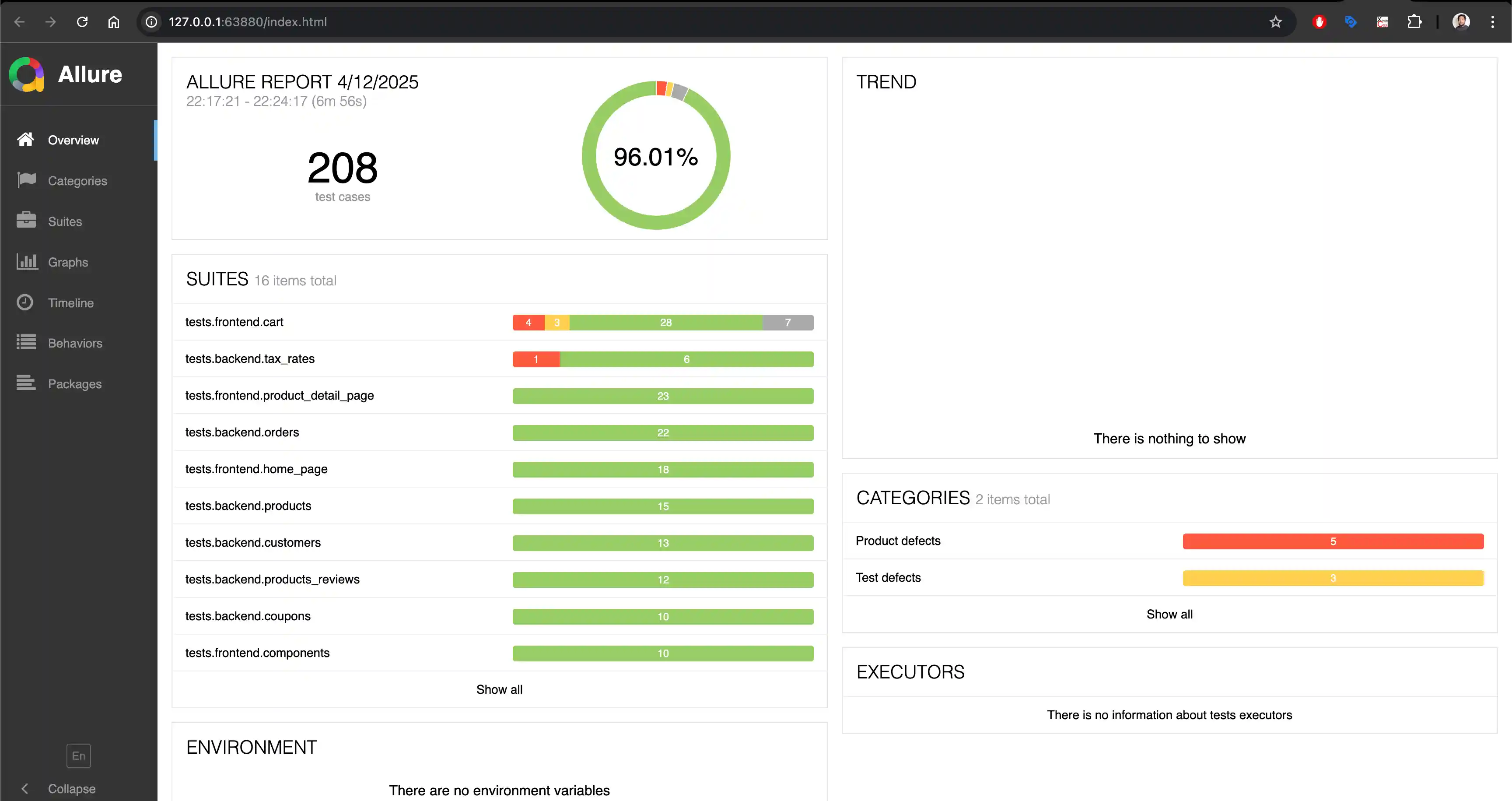Open Suites using the briefcase icon
This screenshot has height=801, width=1512.
click(x=26, y=221)
